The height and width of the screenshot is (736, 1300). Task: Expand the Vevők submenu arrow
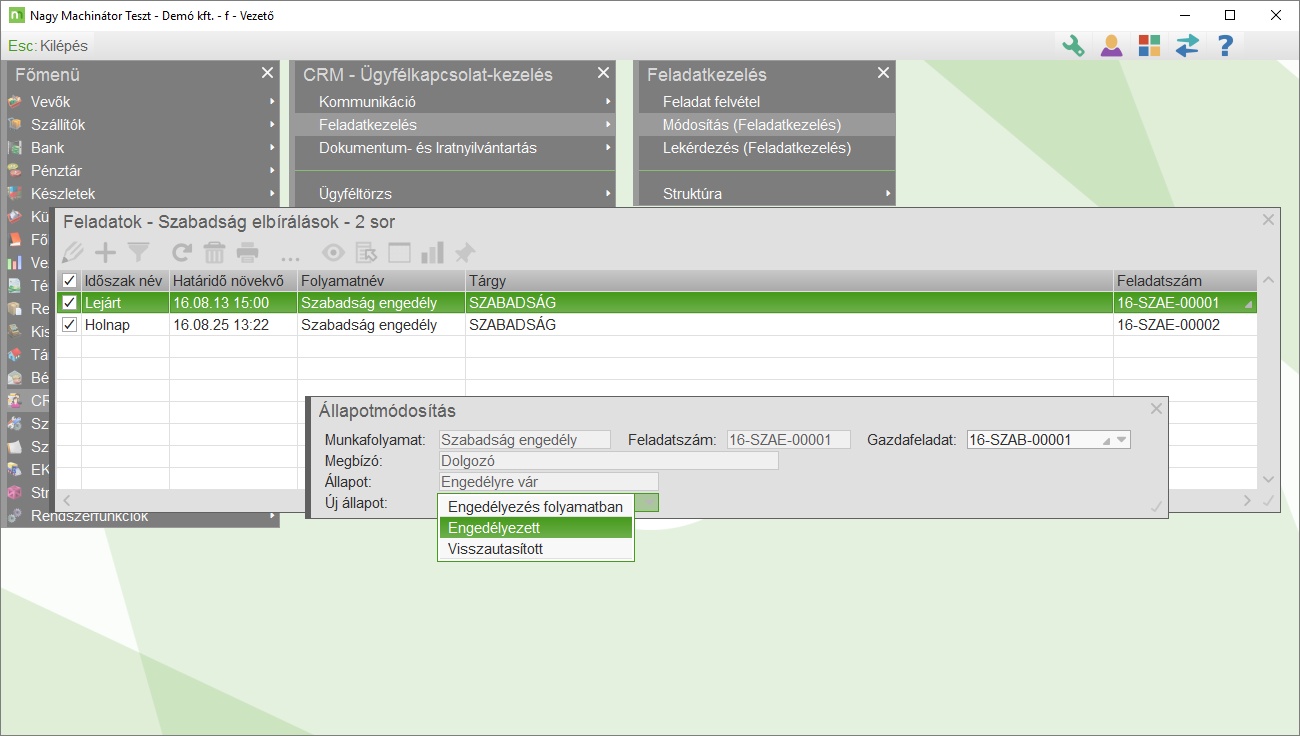(x=272, y=102)
